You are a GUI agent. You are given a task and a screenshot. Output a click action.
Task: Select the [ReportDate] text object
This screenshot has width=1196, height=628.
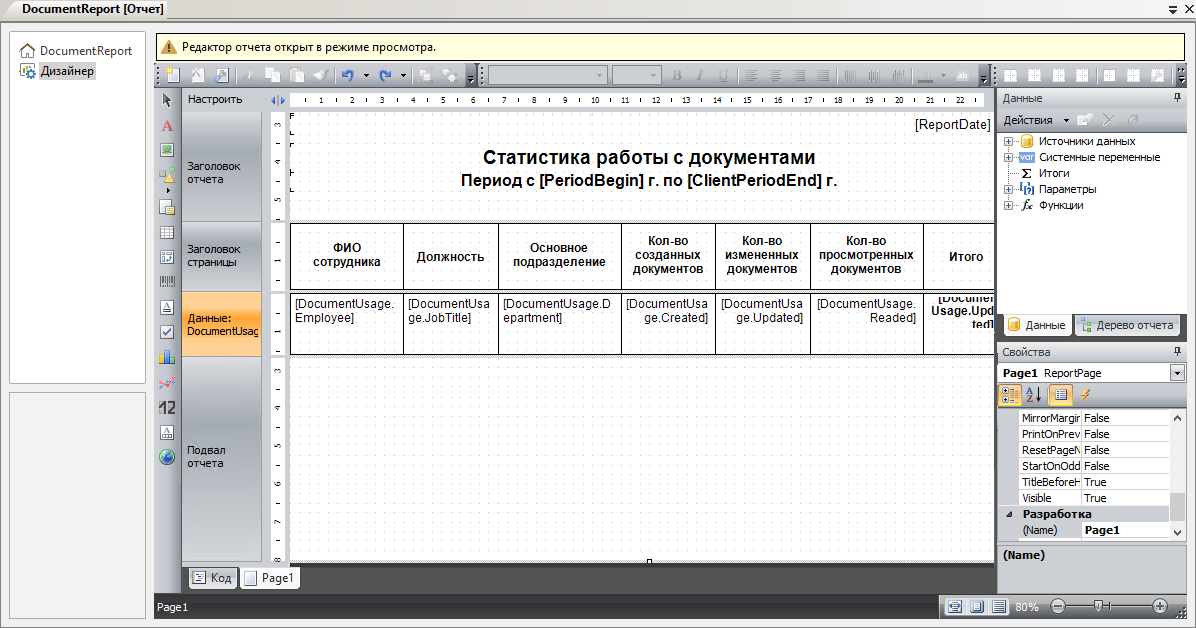point(953,124)
